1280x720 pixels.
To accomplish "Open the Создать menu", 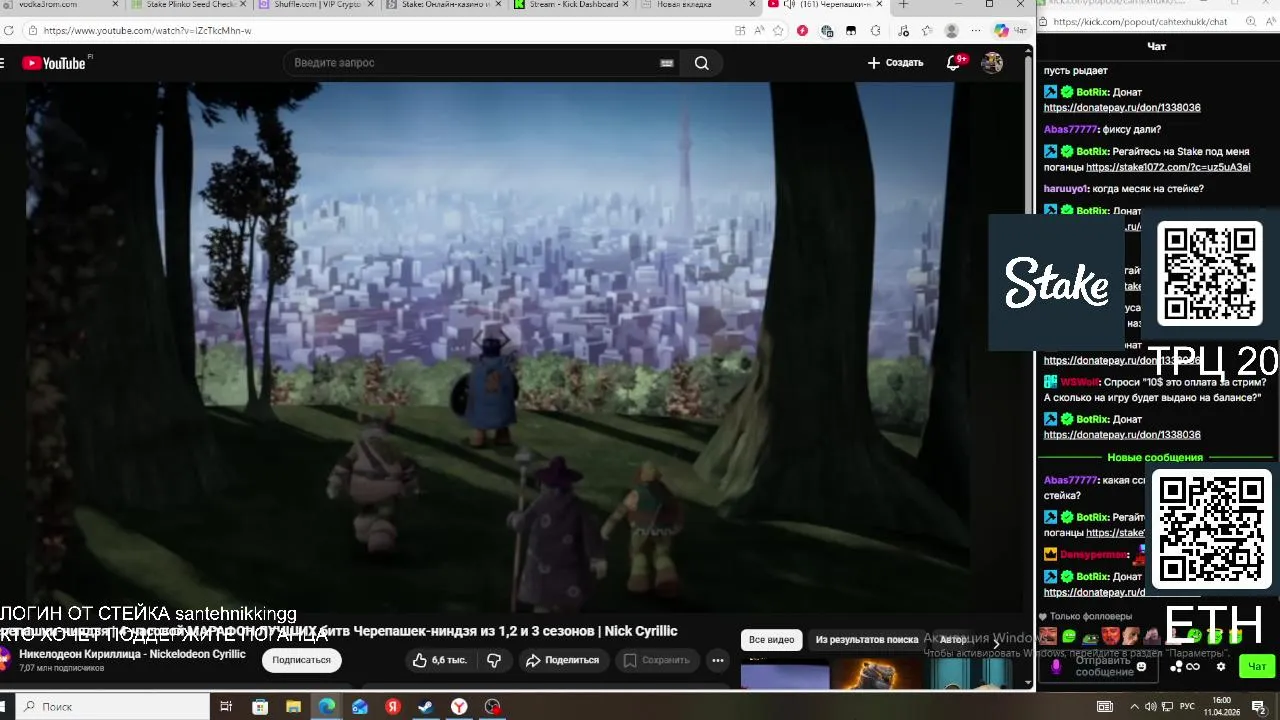I will tap(895, 63).
